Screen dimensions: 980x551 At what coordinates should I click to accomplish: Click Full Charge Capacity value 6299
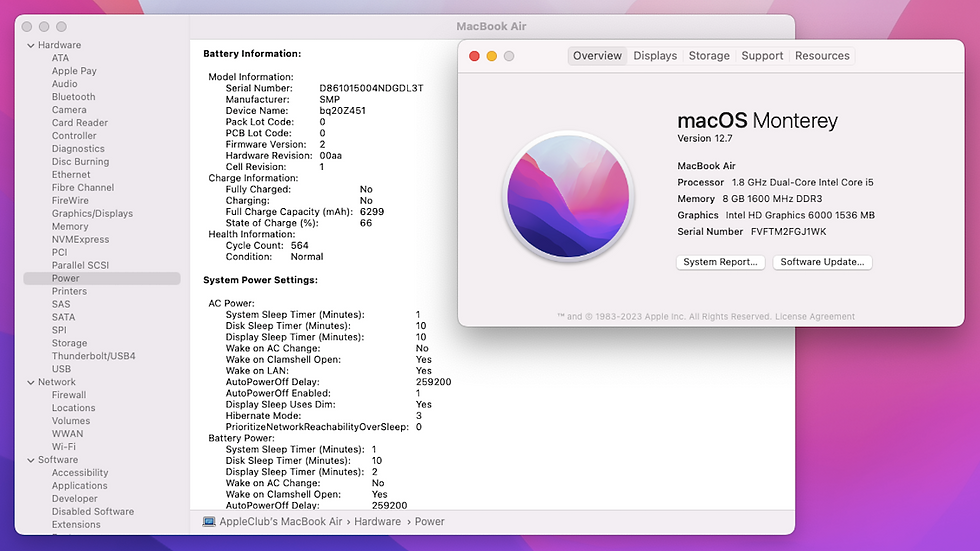[372, 212]
